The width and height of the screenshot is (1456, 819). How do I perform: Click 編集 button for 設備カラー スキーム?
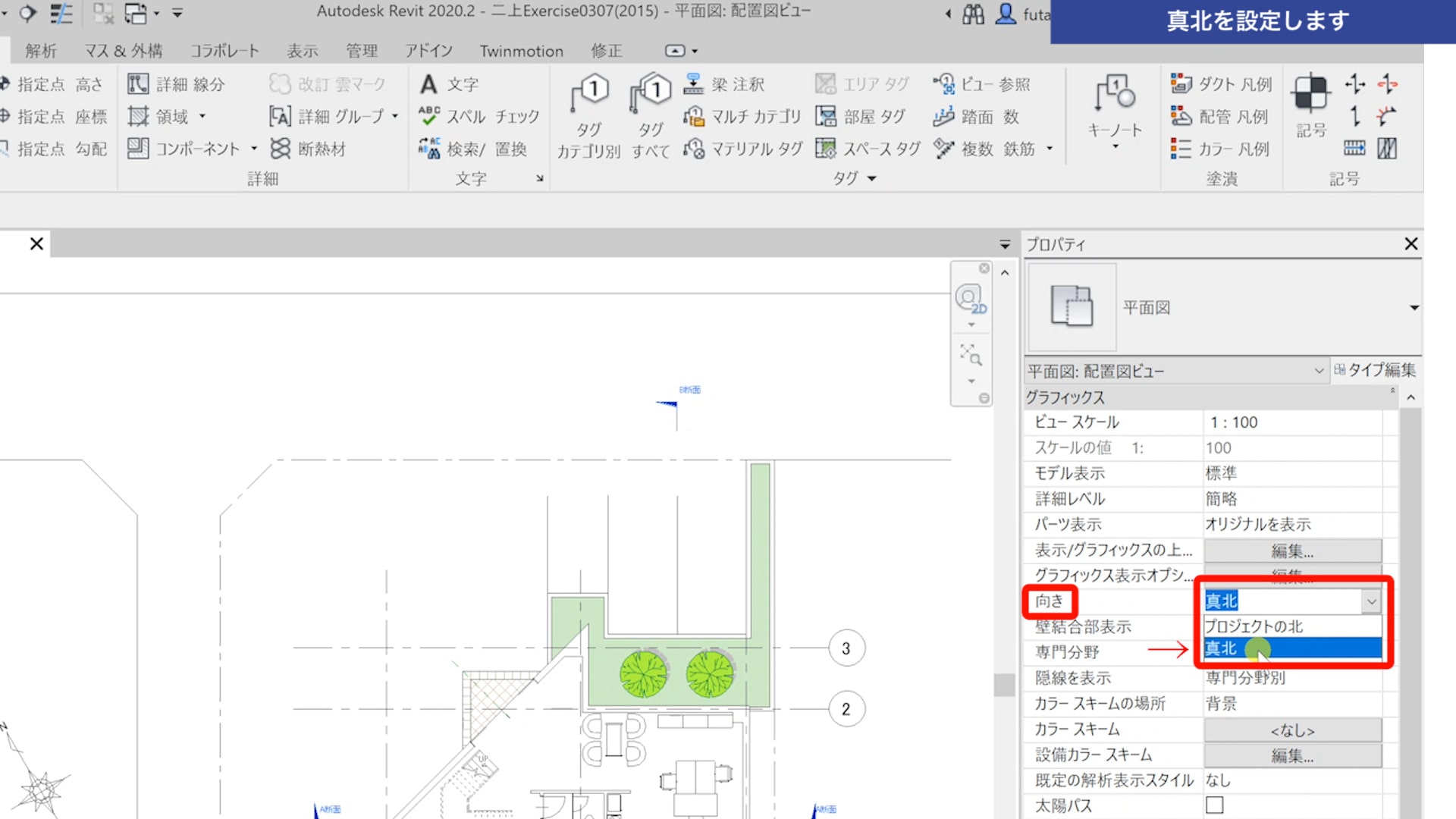(1292, 755)
